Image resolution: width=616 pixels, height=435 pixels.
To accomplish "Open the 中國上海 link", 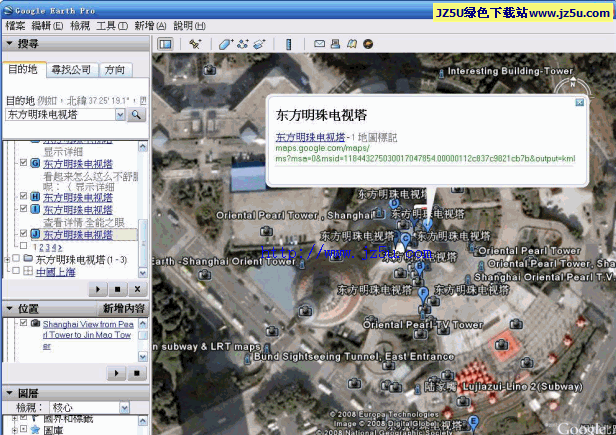I will coord(55,272).
